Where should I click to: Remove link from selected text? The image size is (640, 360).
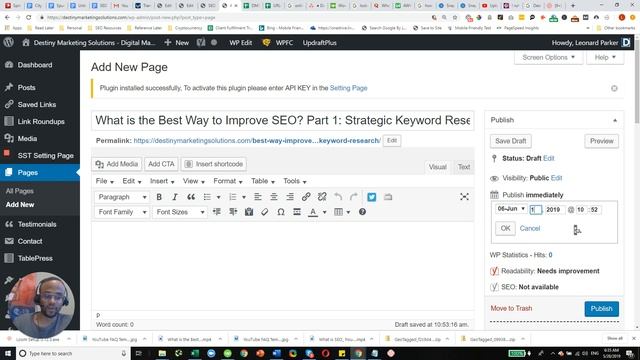pos(322,197)
